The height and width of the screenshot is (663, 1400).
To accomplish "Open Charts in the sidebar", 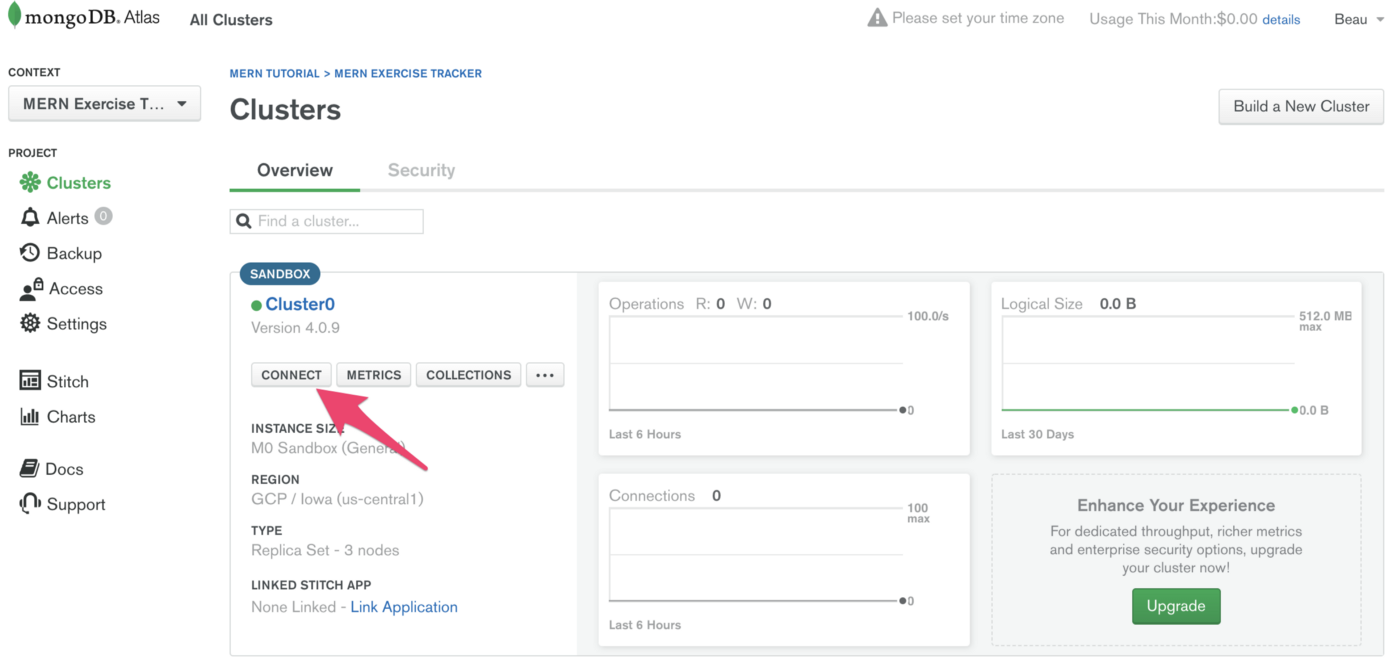I will [x=71, y=417].
